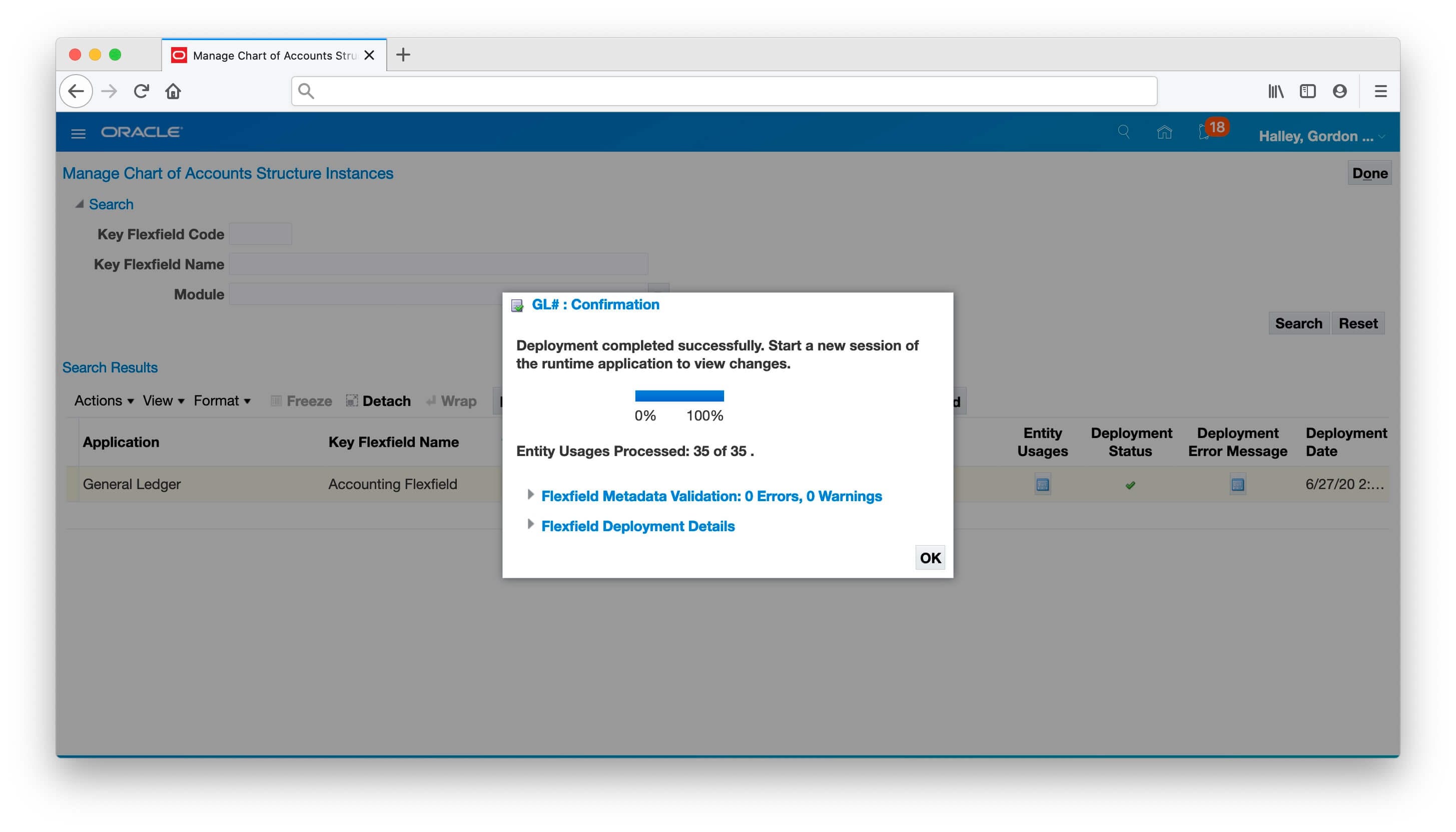Screen dimensions: 1456x832
Task: Click the Accounting Flexfield cell
Action: coord(393,484)
